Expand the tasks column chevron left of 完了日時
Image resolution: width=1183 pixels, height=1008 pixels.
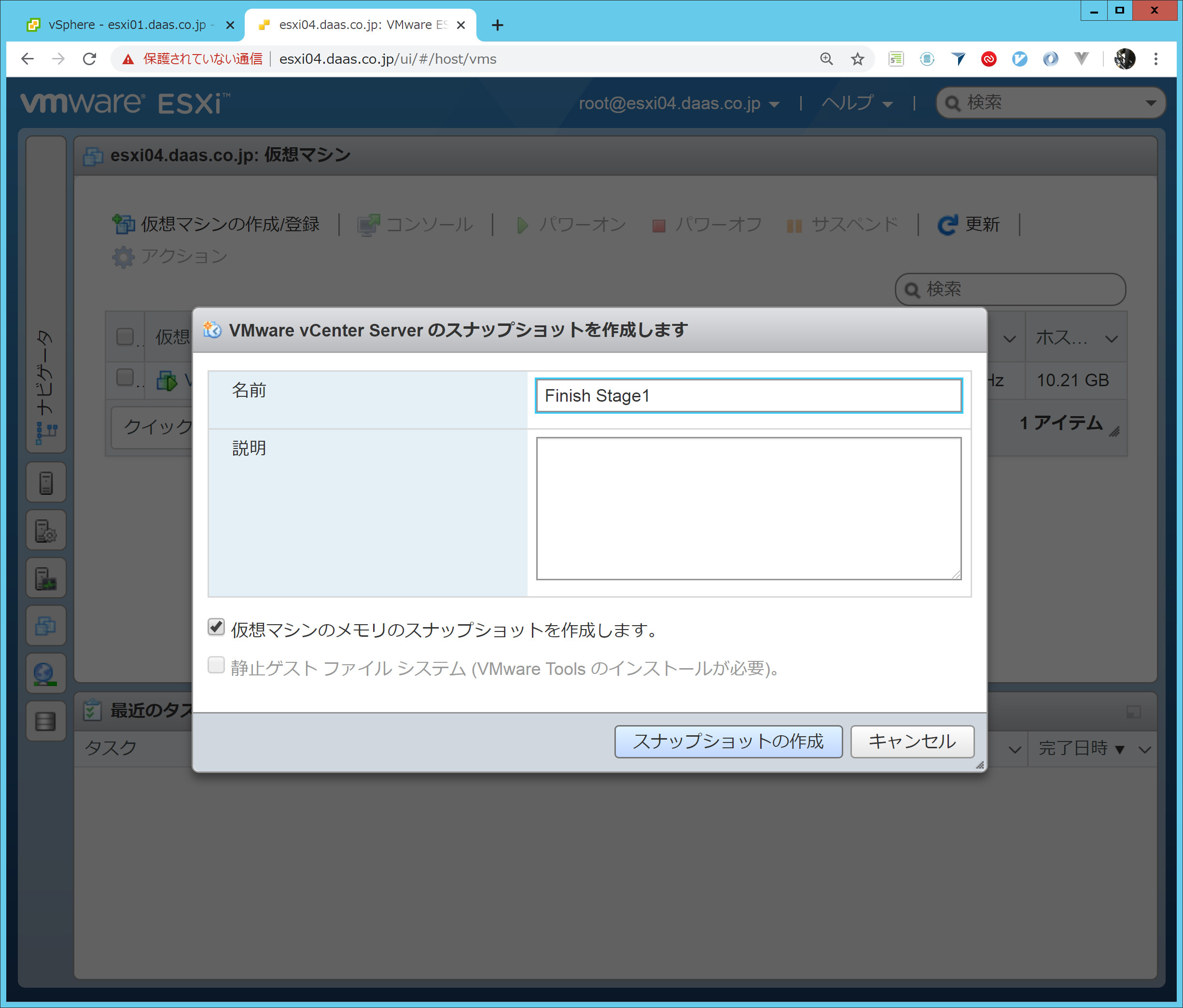[1015, 749]
